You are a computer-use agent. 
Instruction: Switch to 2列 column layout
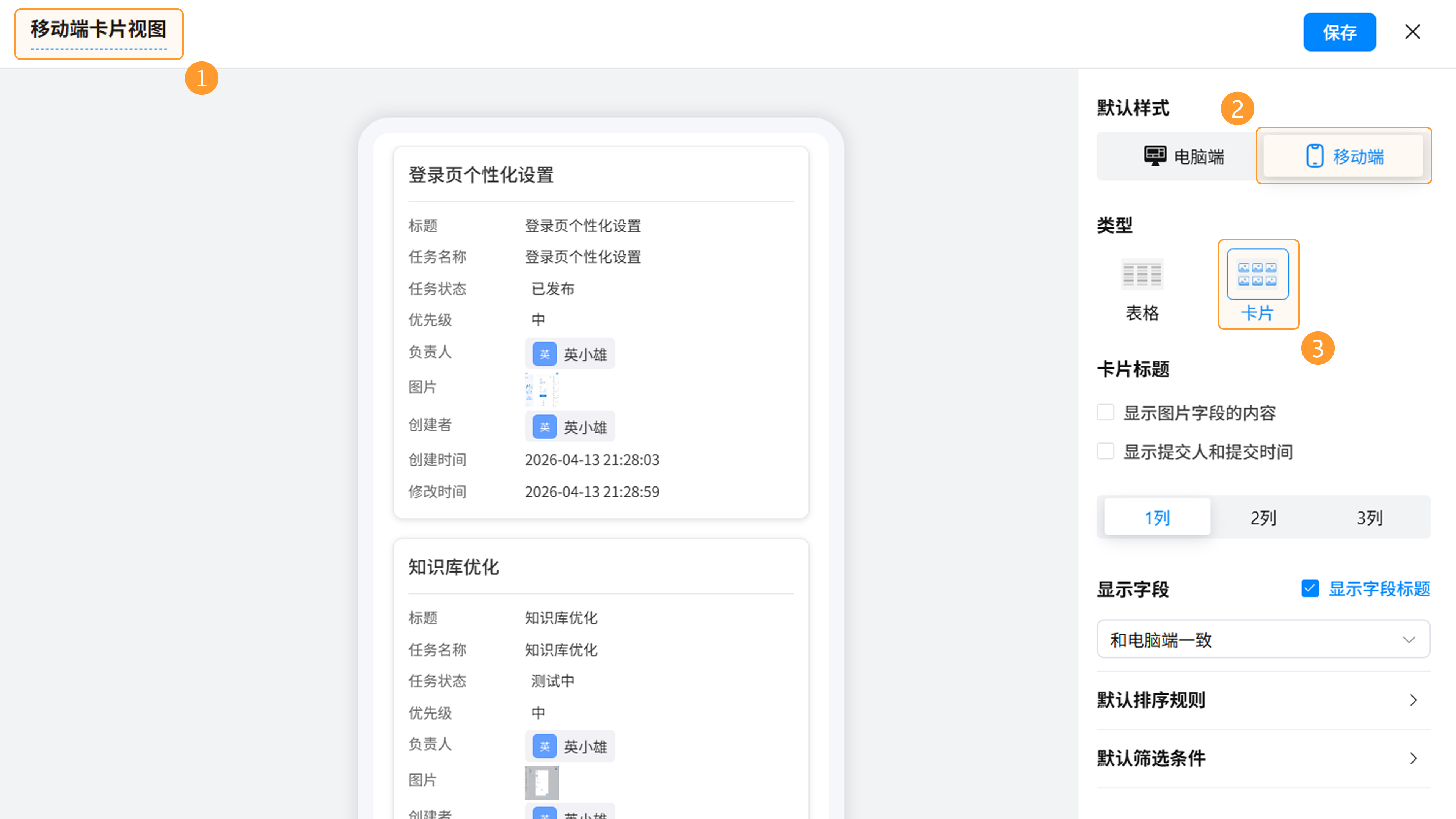[1263, 517]
